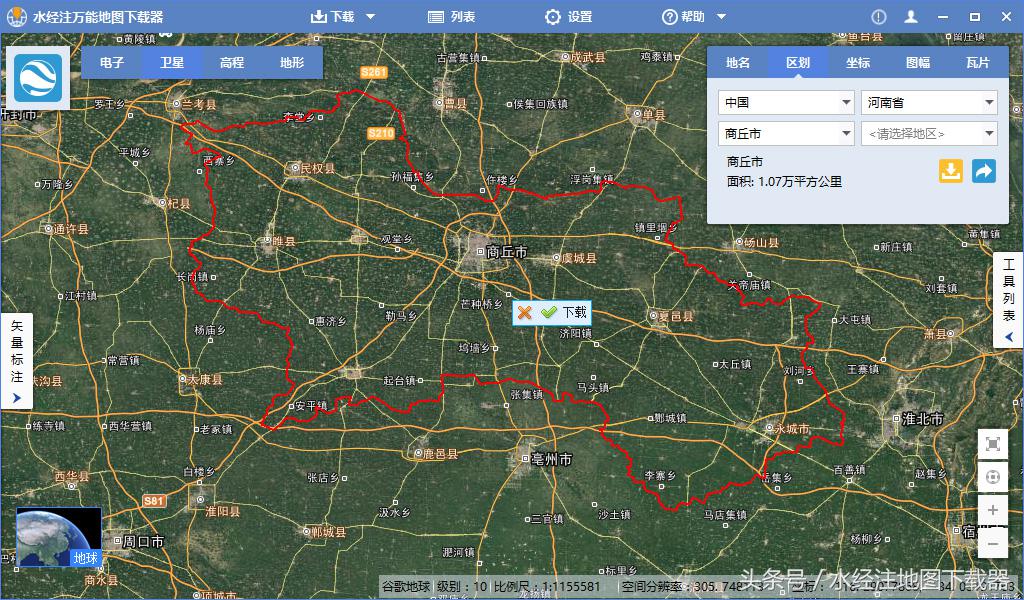The height and width of the screenshot is (600, 1024).
Task: Open the 设置 (Settings) gear icon
Action: 552,16
